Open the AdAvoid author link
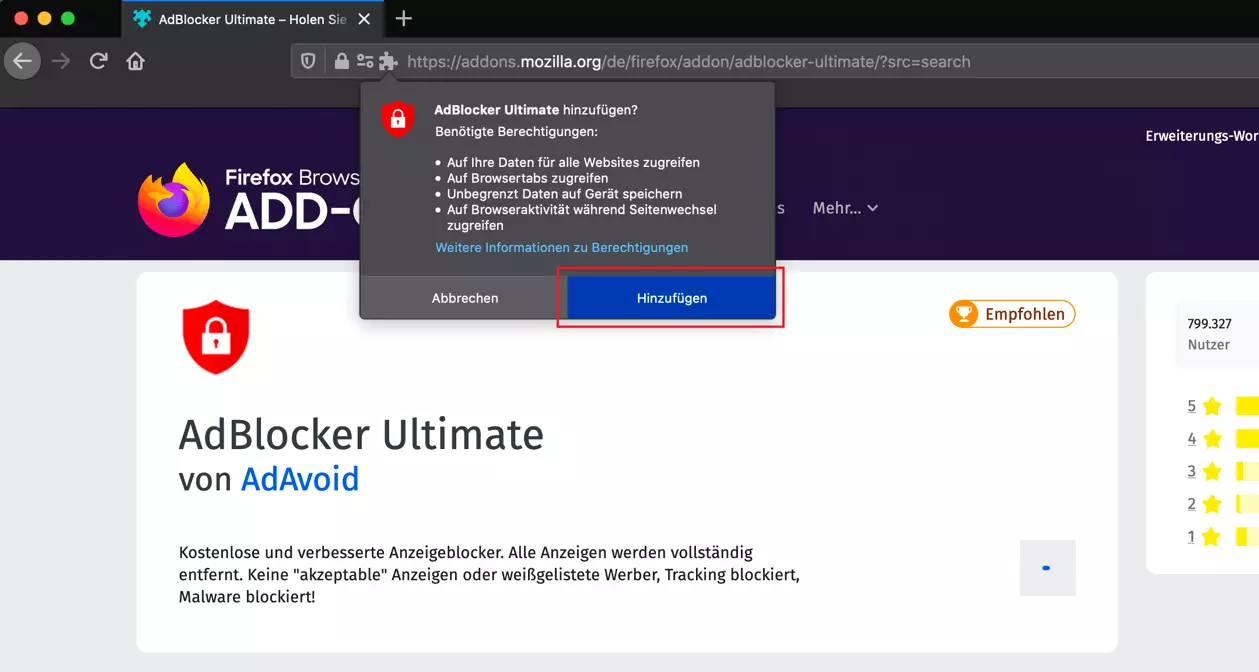The height and width of the screenshot is (672, 1259). [x=300, y=479]
